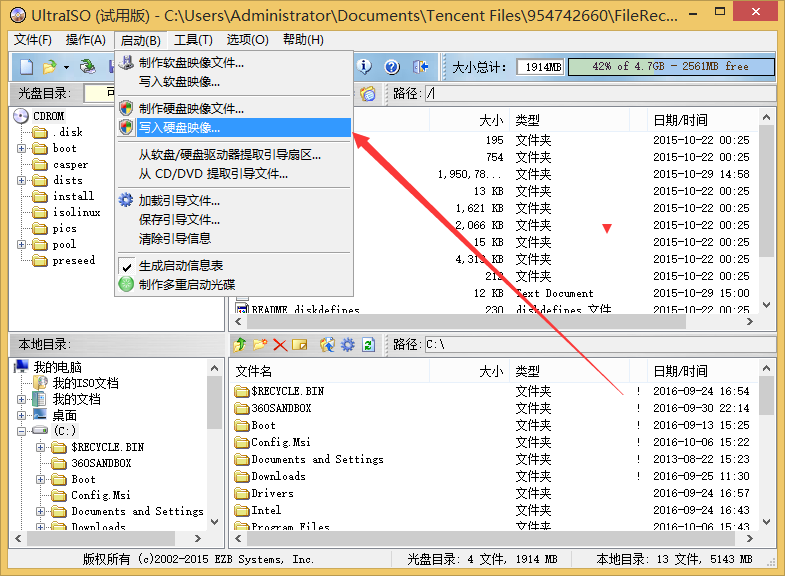
Task: Click the Open file folder icon in toolbar
Action: click(x=49, y=67)
